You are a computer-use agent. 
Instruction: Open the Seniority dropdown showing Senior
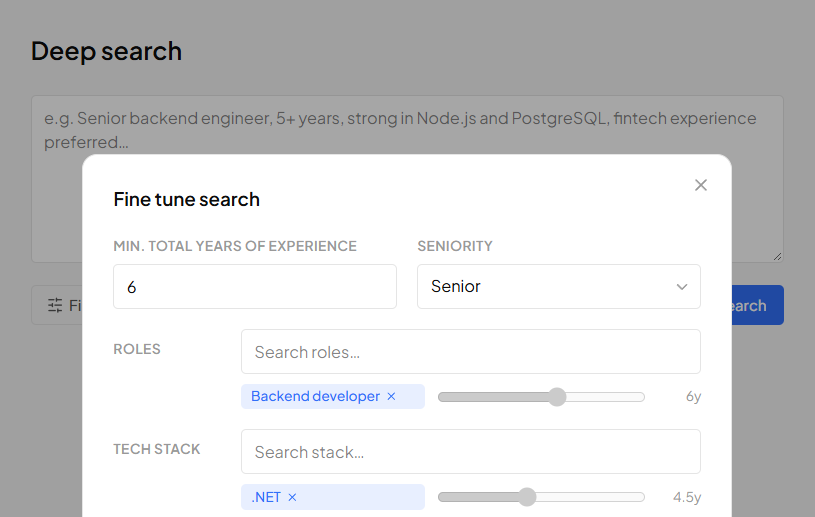point(559,286)
